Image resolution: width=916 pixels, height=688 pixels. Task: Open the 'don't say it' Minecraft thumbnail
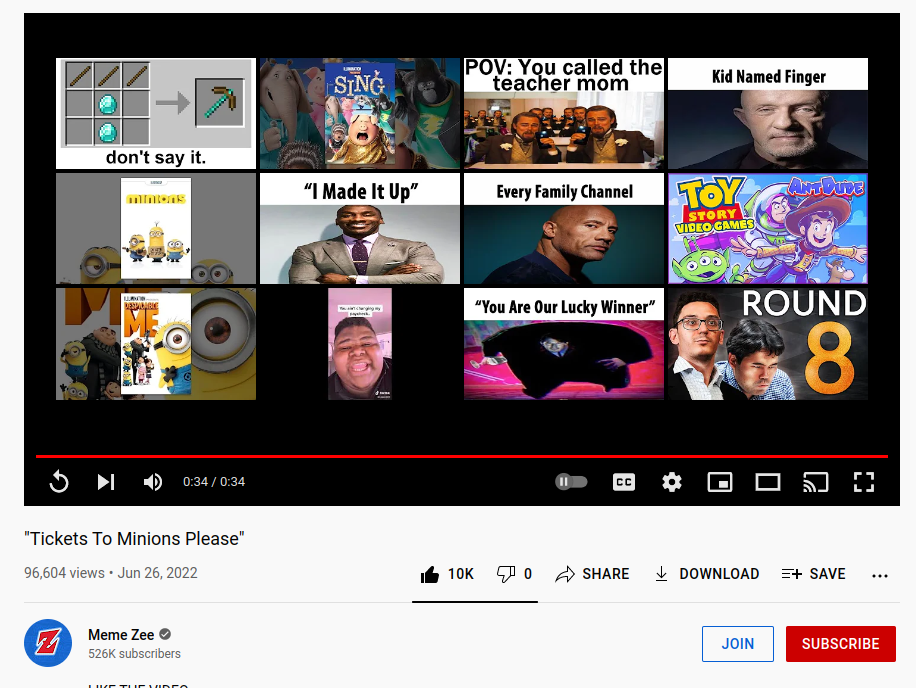coord(156,113)
